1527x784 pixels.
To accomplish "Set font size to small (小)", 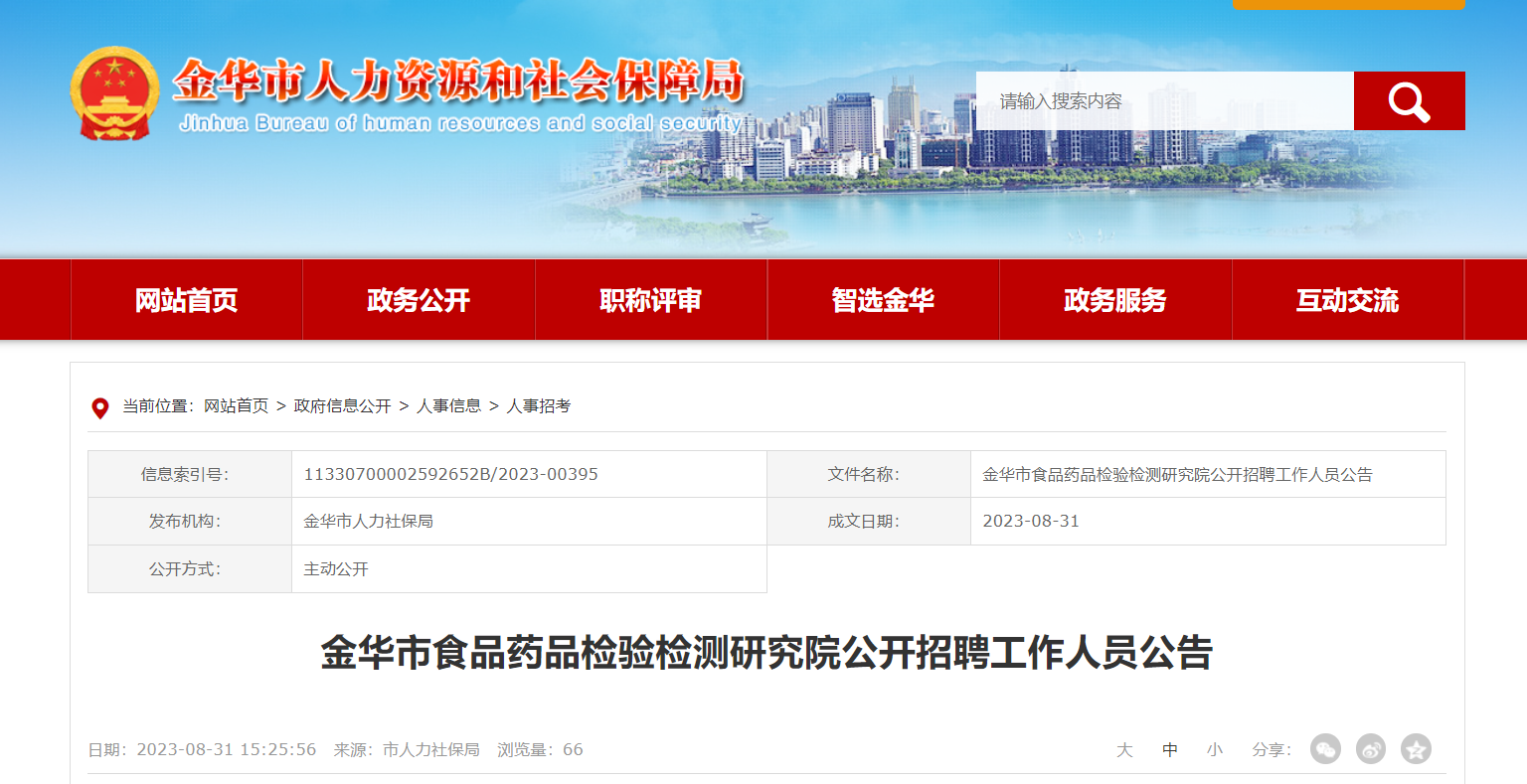I will pos(1215,750).
